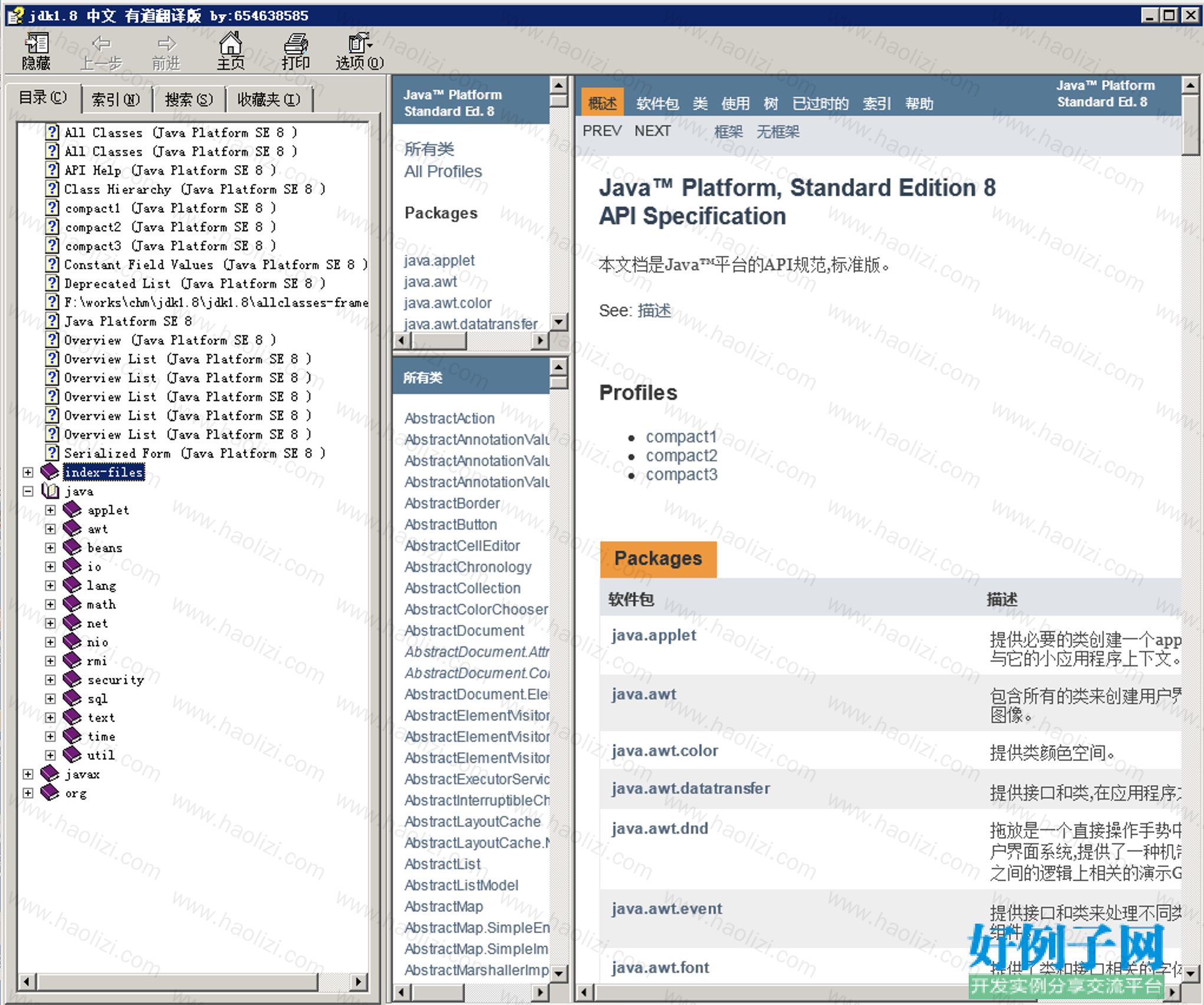Switch to the 搜索 (Search) tab

[x=189, y=100]
